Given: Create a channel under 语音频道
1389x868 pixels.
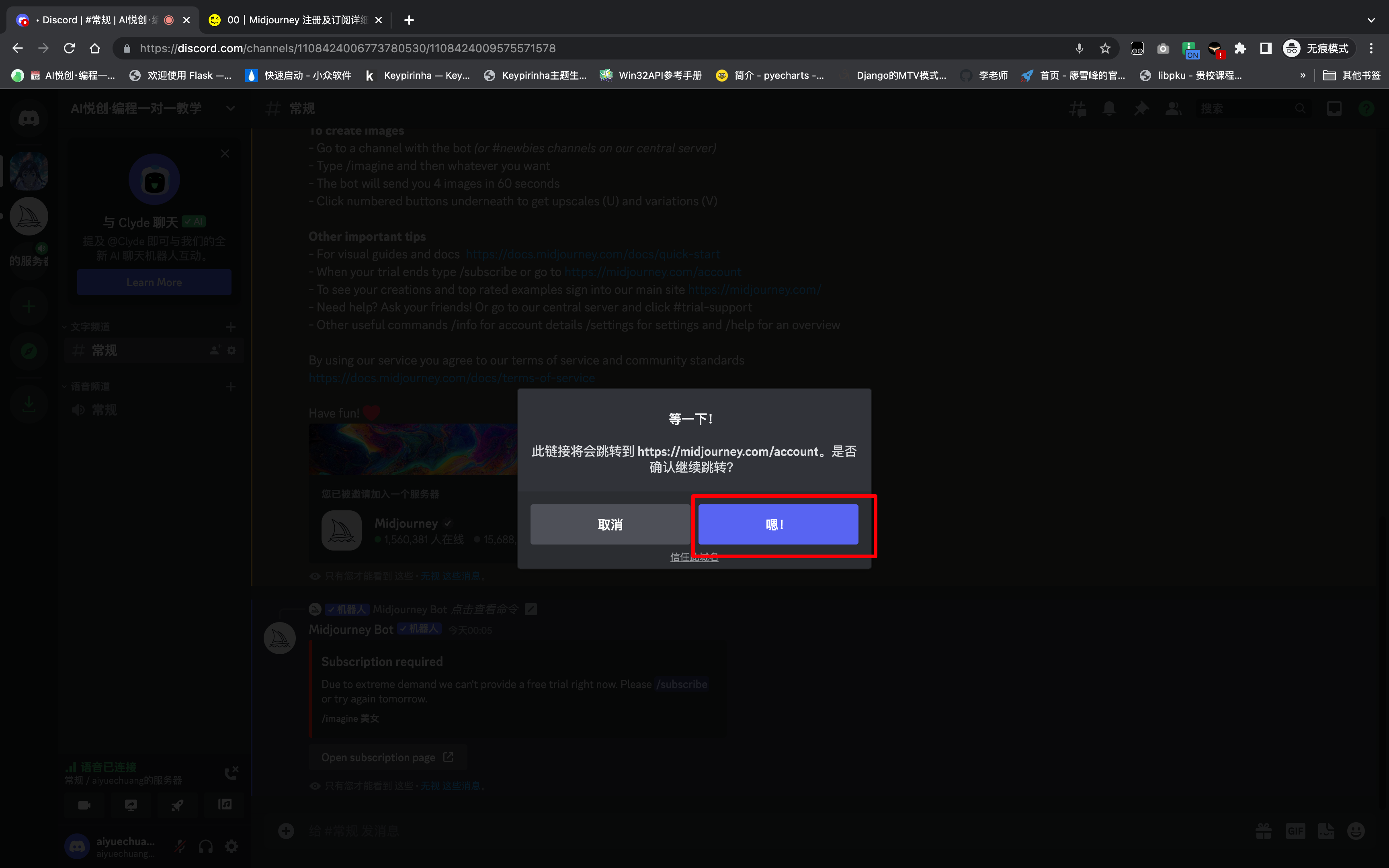Looking at the screenshot, I should (231, 387).
